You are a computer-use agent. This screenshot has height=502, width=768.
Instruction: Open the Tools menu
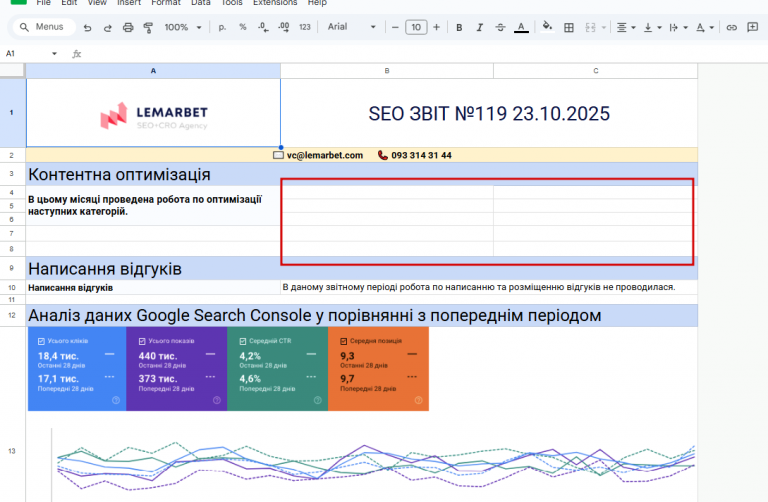coord(232,3)
